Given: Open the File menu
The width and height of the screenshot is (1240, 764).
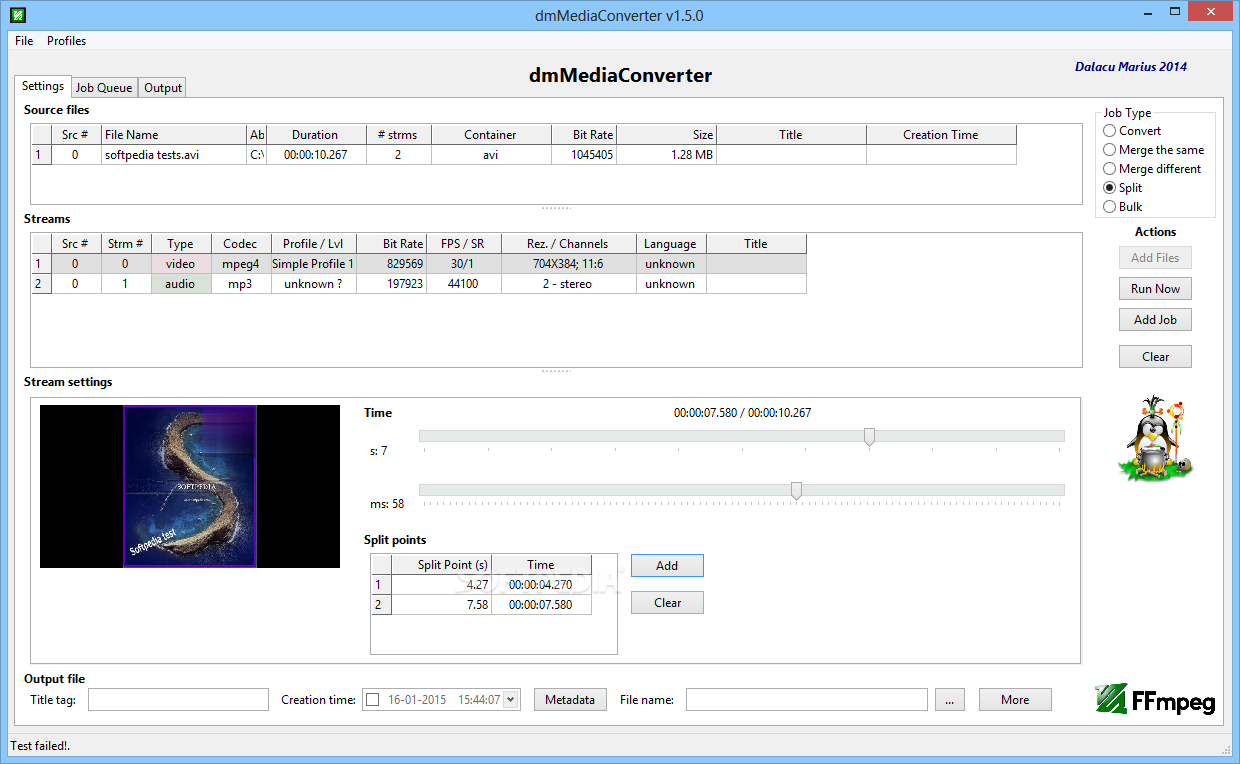Looking at the screenshot, I should (24, 41).
